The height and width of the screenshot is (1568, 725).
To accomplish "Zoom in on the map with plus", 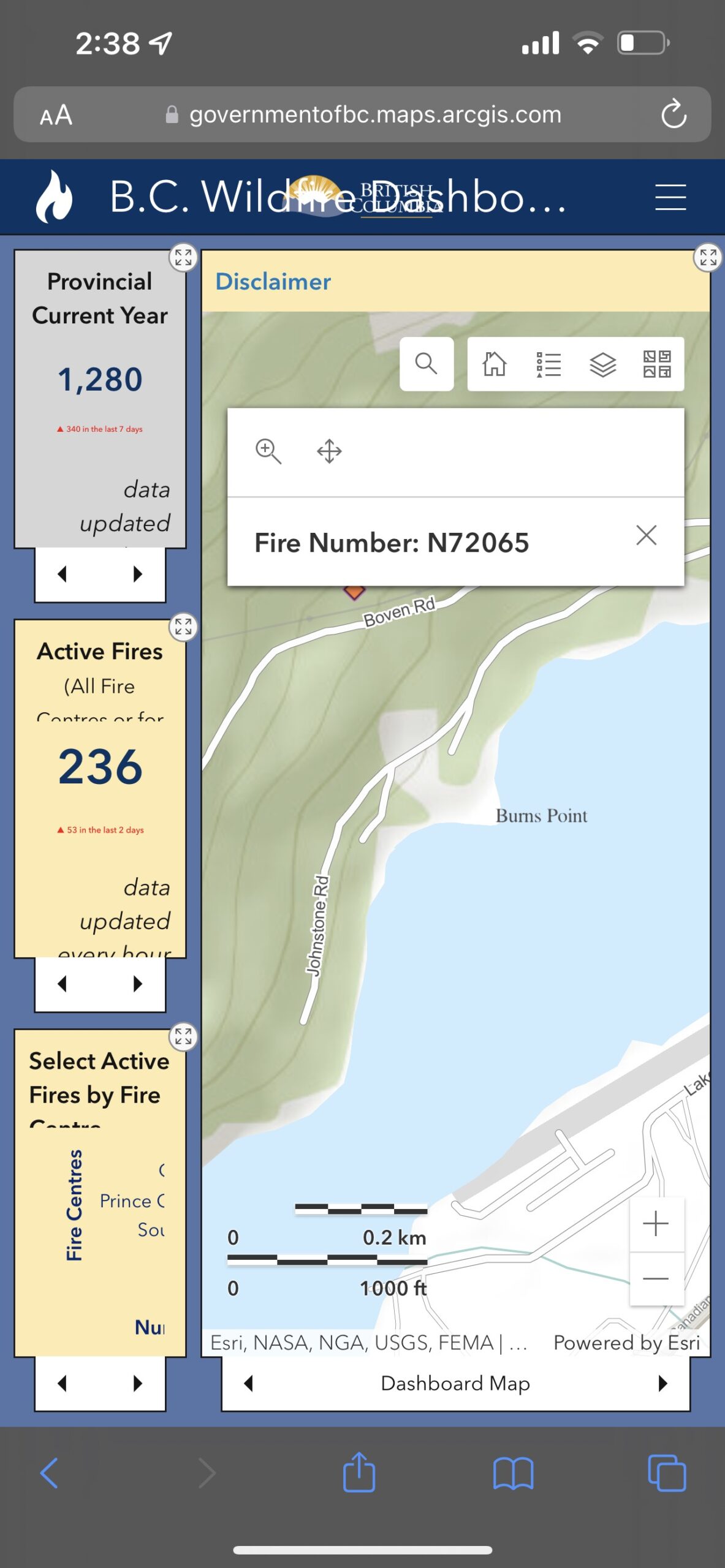I will click(656, 1223).
